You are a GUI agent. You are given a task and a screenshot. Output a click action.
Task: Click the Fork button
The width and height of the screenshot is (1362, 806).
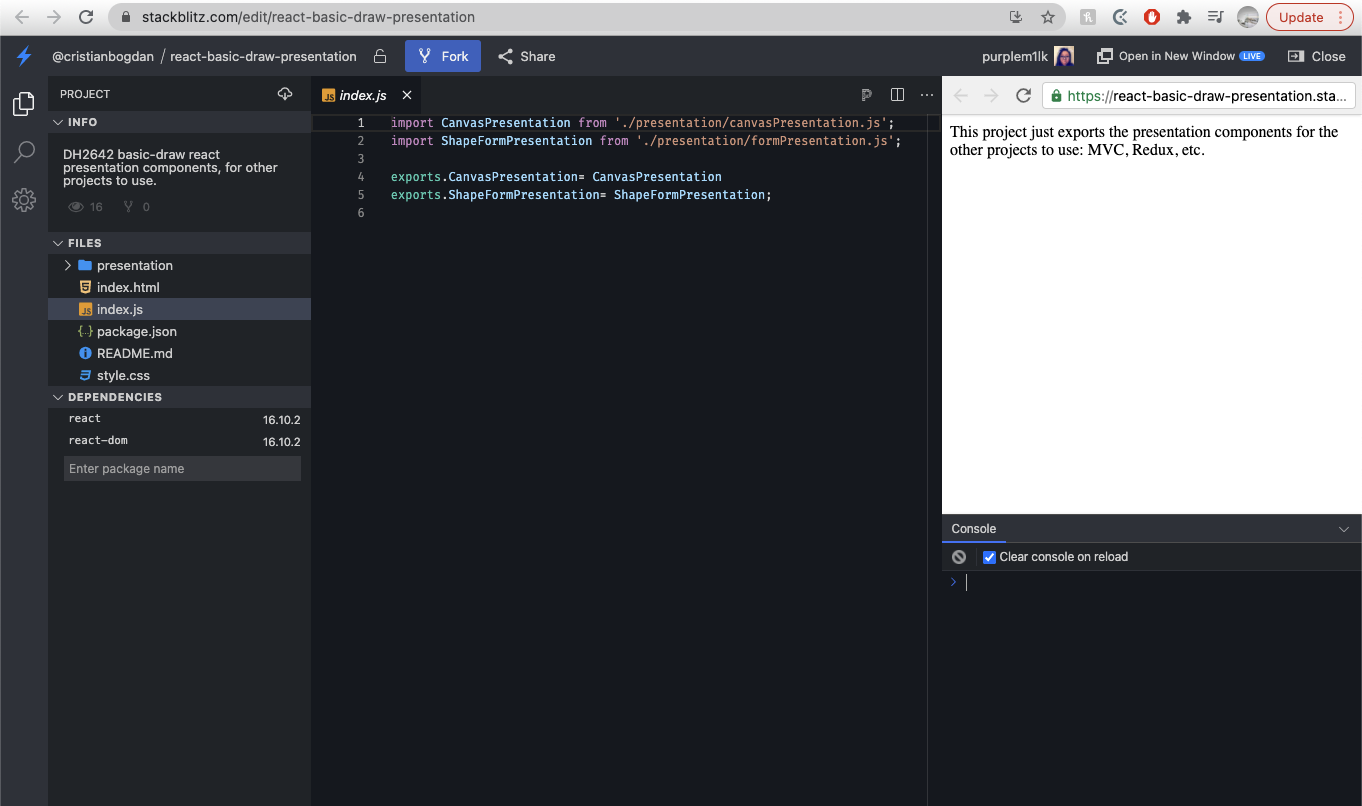(442, 56)
